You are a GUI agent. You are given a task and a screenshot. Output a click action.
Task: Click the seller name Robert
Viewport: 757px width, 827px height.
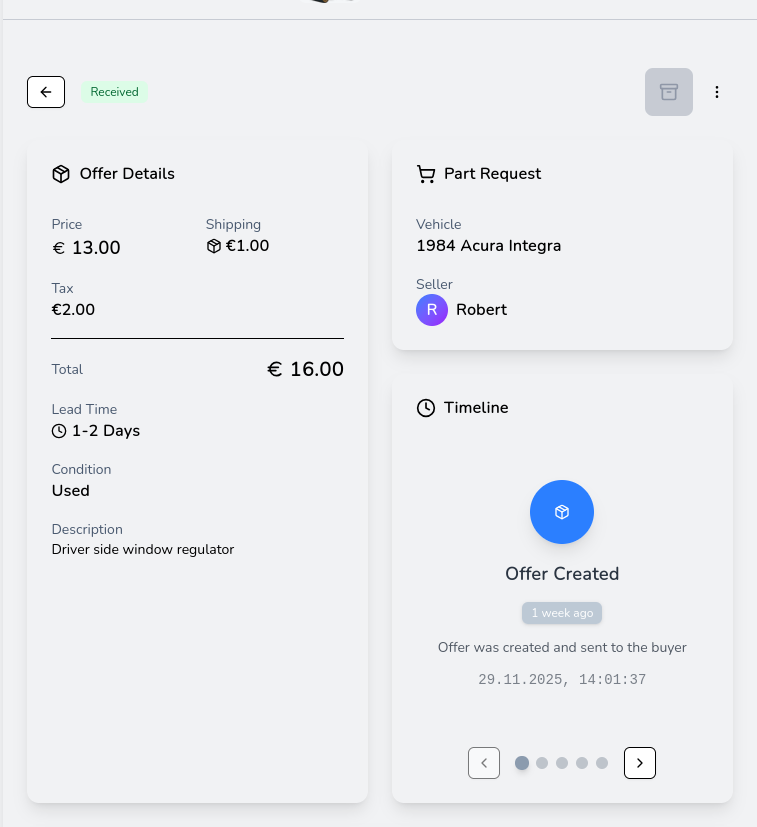click(481, 310)
